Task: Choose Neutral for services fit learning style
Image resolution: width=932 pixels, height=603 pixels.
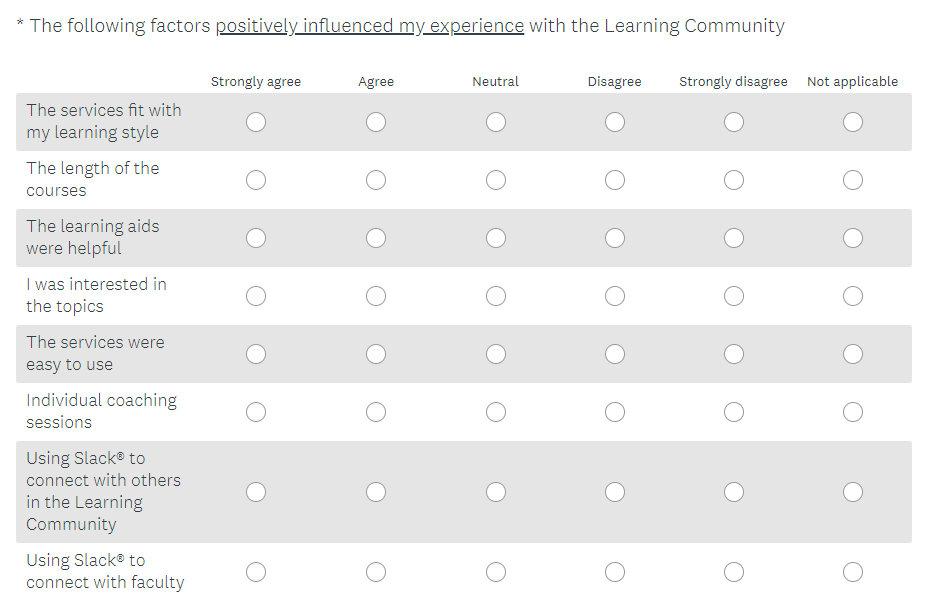Action: click(496, 122)
